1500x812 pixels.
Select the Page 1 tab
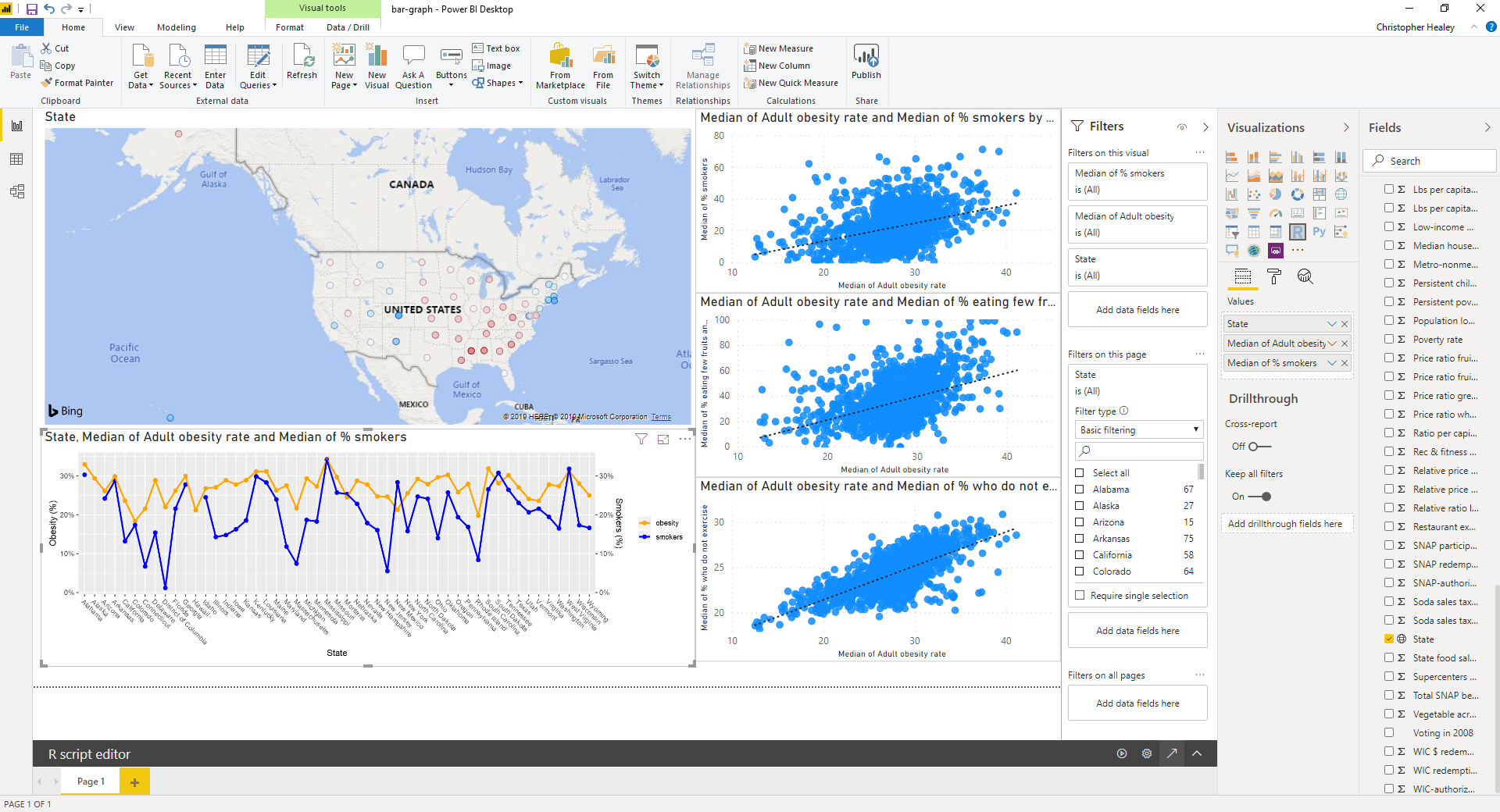coord(91,782)
